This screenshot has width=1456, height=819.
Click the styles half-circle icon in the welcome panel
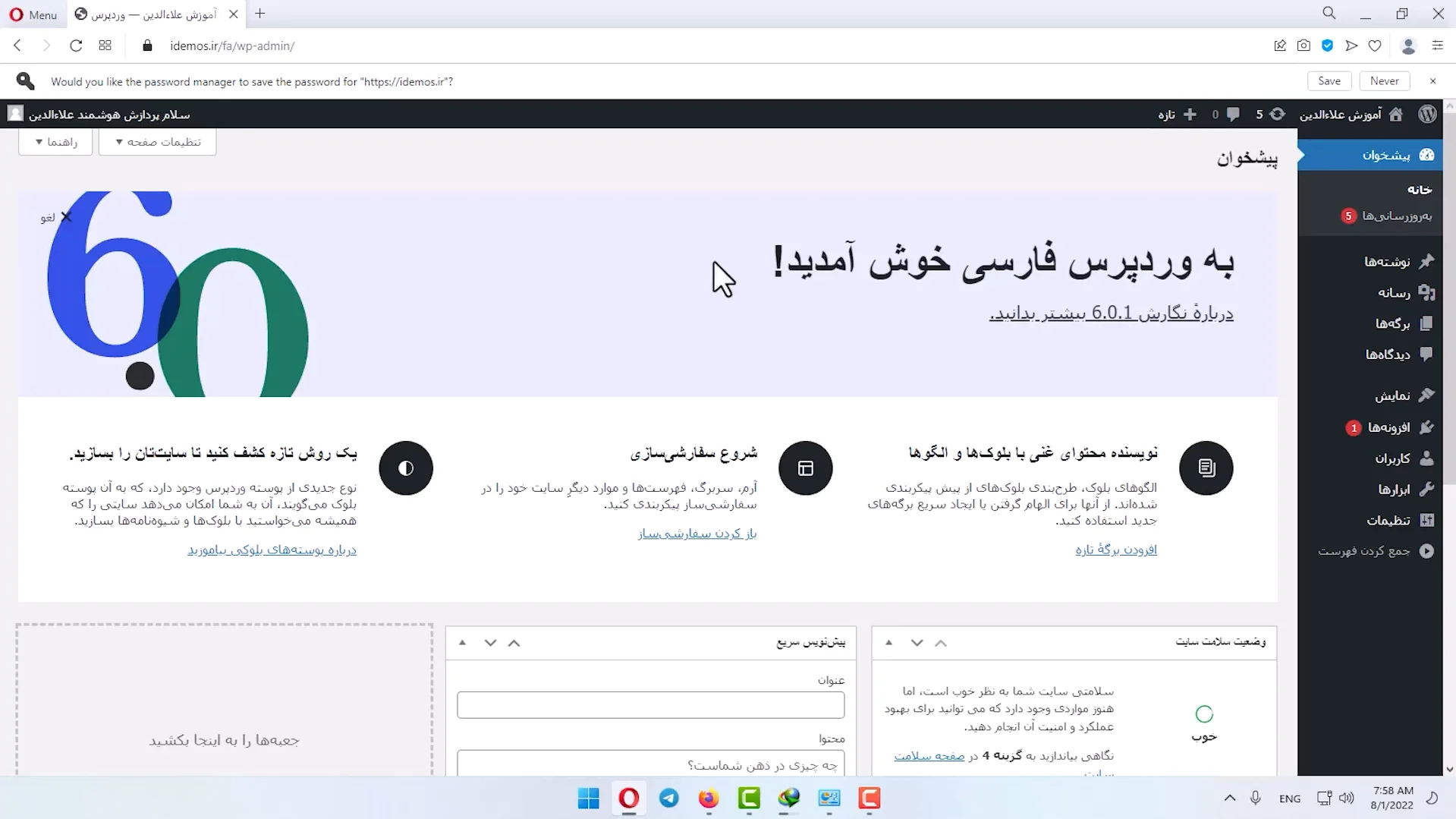click(406, 468)
